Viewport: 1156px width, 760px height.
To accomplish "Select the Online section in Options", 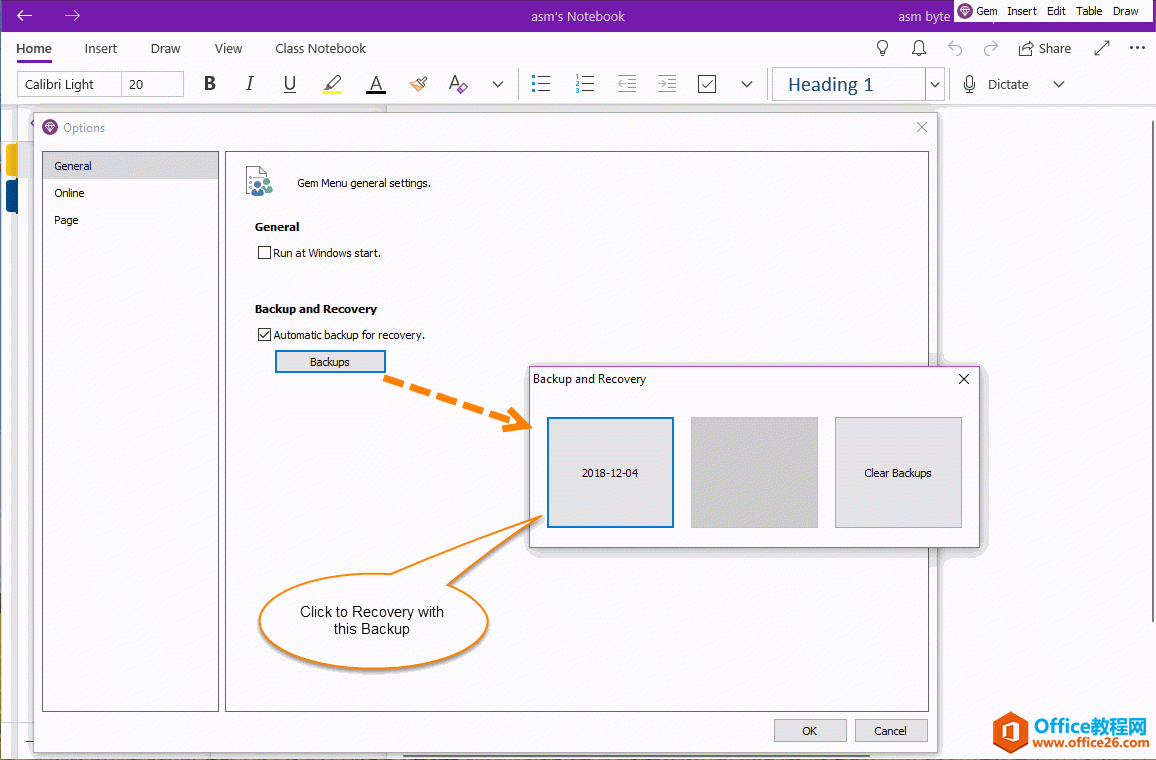I will [69, 192].
